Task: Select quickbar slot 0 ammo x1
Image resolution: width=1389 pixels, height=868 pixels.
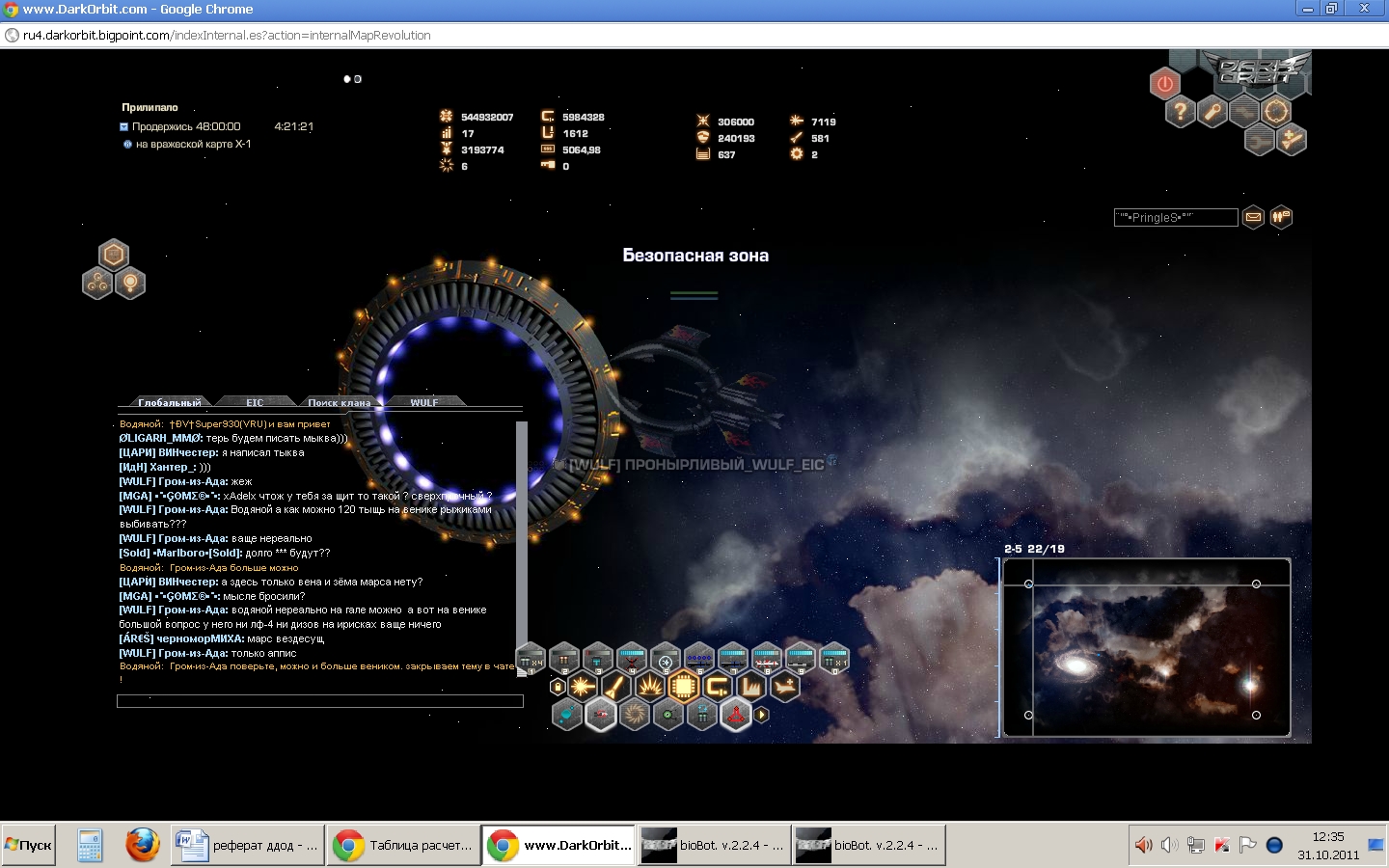Action: pos(834,659)
